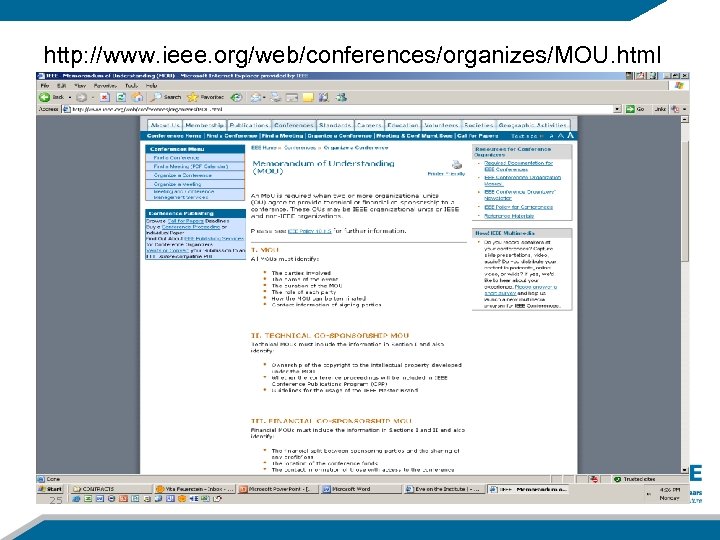Open the View menu
720x540 pixels.
pyautogui.click(x=80, y=85)
